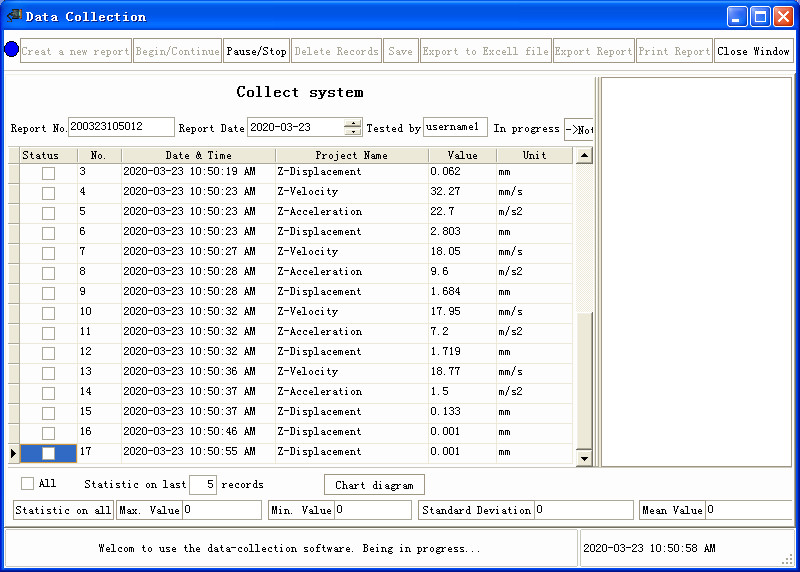The width and height of the screenshot is (800, 572).
Task: Sort by the No. column header
Action: coord(99,155)
